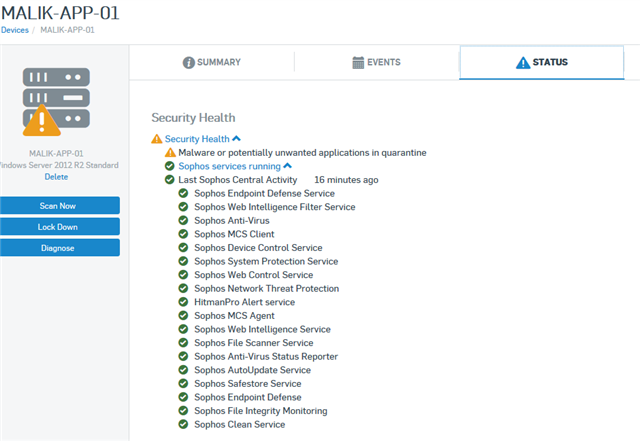Select Sophos Network Threat Protection text
The height and width of the screenshot is (441, 640).
coord(267,288)
